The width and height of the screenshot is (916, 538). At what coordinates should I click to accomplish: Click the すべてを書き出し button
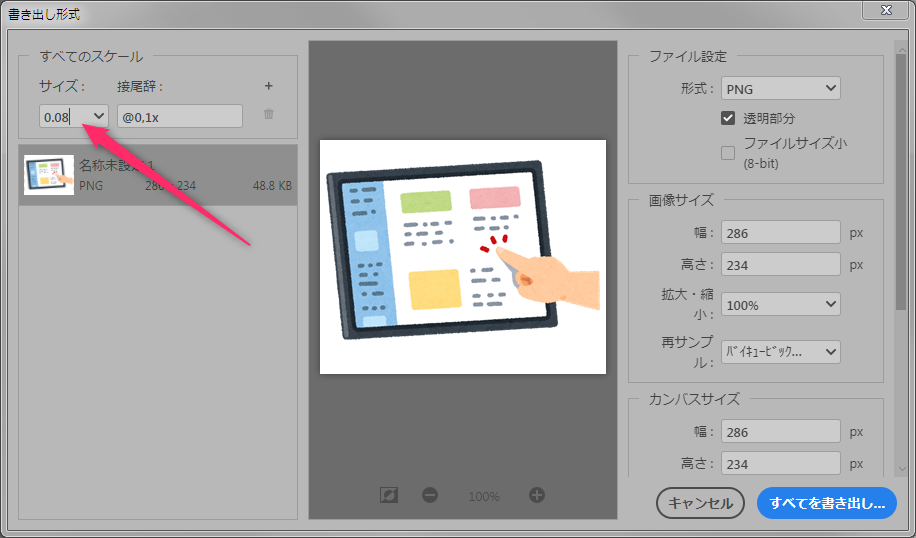(x=826, y=503)
